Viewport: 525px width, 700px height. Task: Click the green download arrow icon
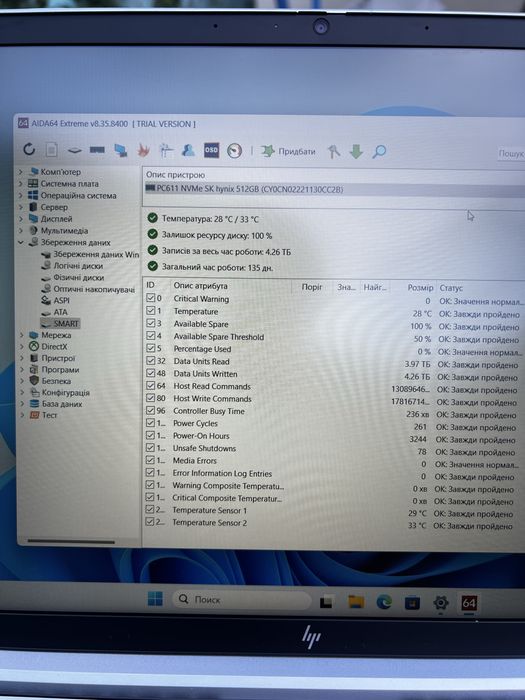356,152
